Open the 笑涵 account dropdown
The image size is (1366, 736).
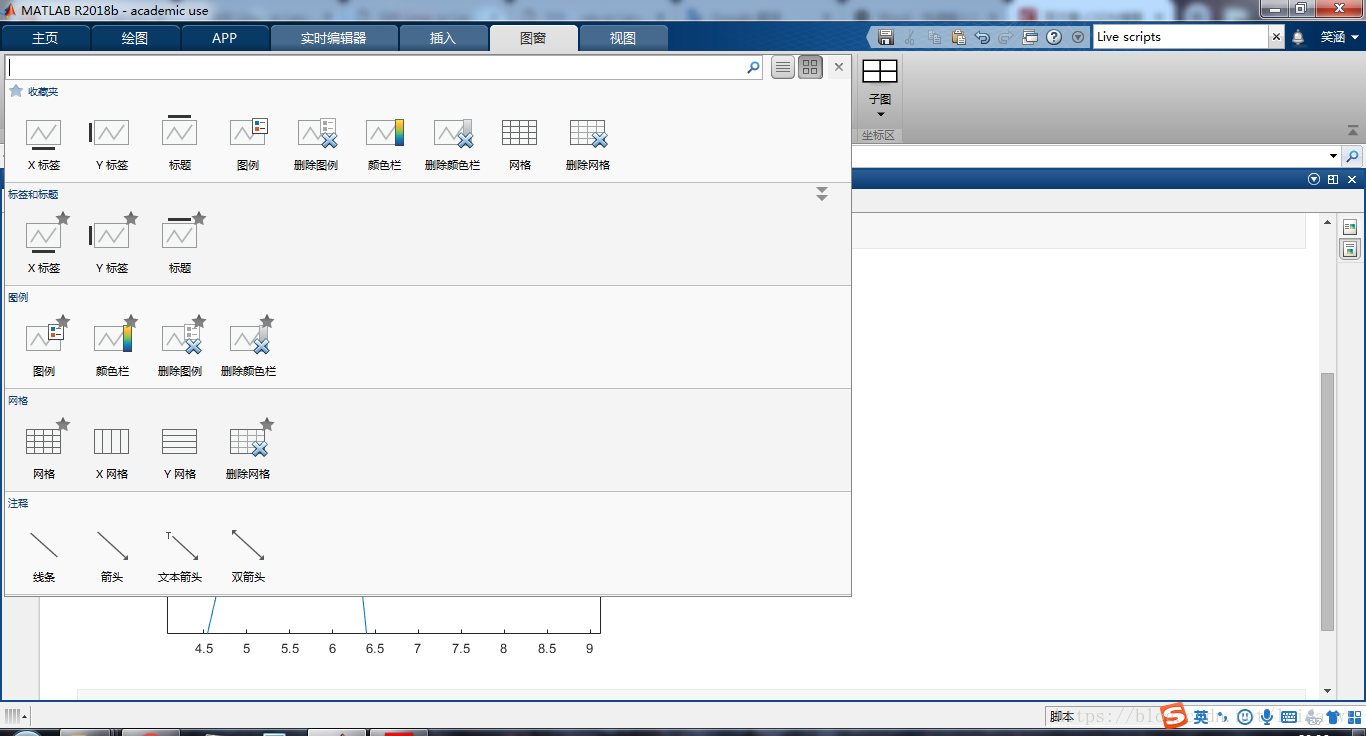(x=1339, y=37)
